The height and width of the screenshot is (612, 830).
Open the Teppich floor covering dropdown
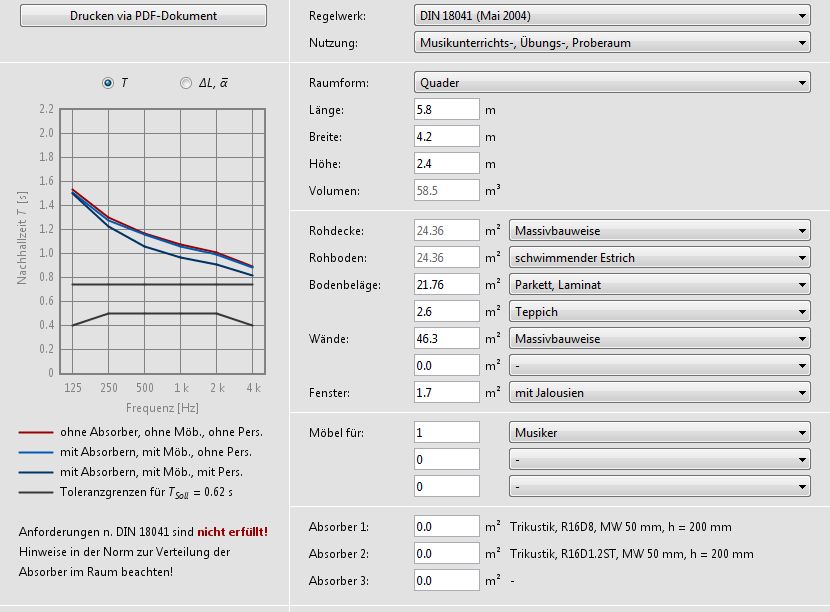(x=660, y=312)
